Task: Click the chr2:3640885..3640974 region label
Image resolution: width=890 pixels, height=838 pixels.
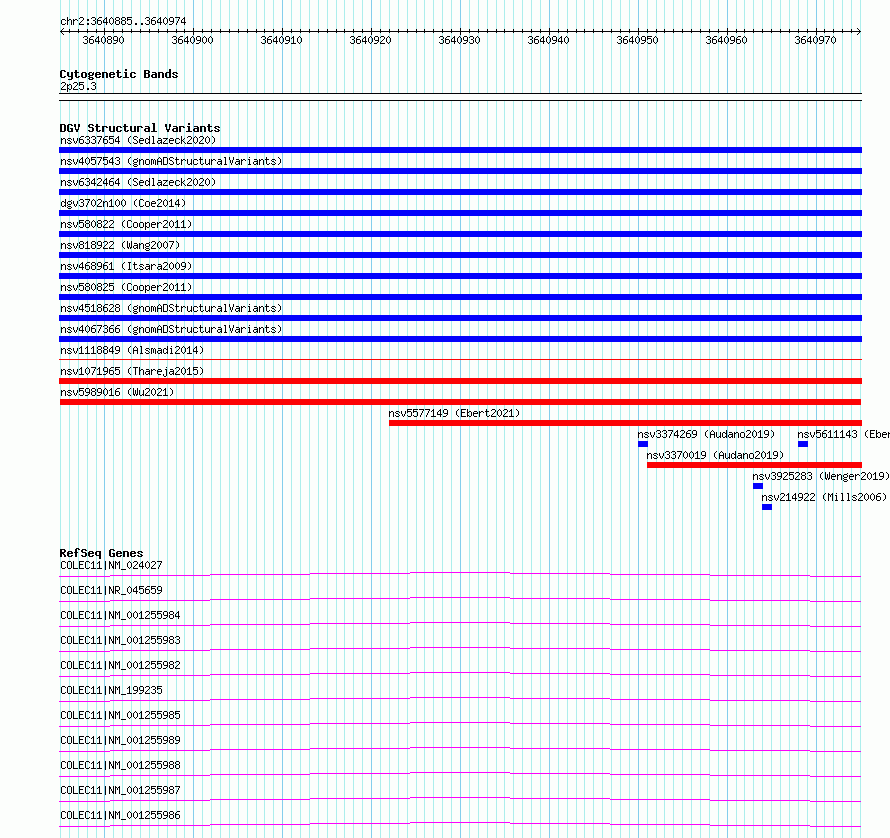Action: (123, 22)
